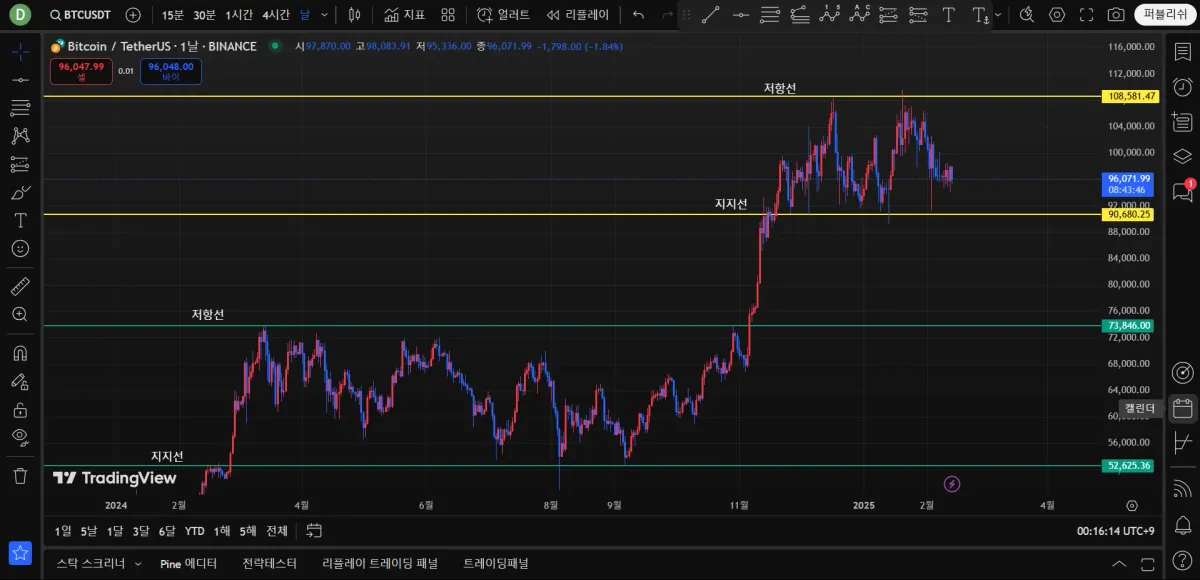Select the crosshair cursor tool
The image size is (1200, 580).
pos(20,51)
